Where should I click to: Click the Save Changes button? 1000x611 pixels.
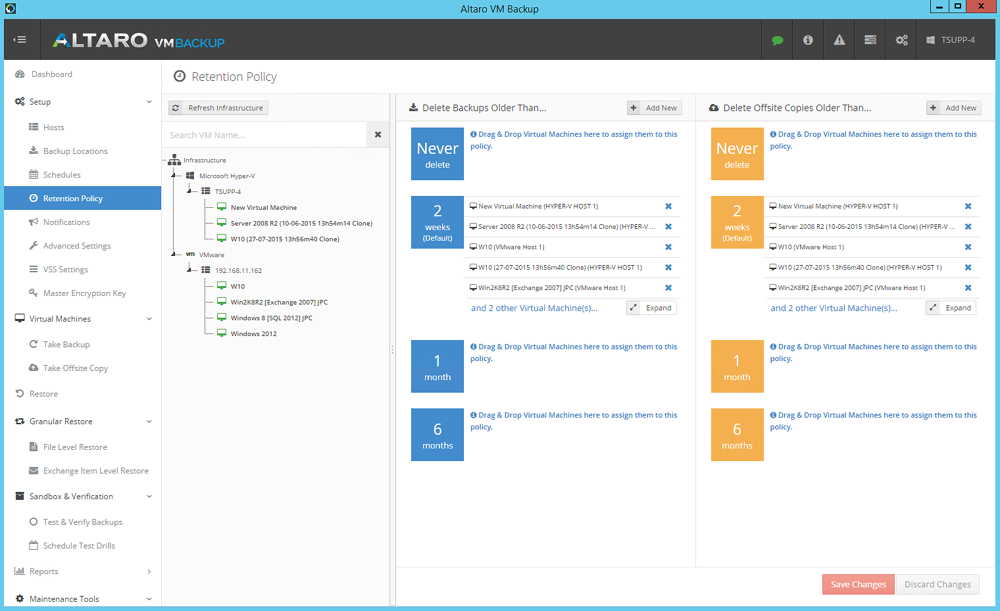[857, 585]
